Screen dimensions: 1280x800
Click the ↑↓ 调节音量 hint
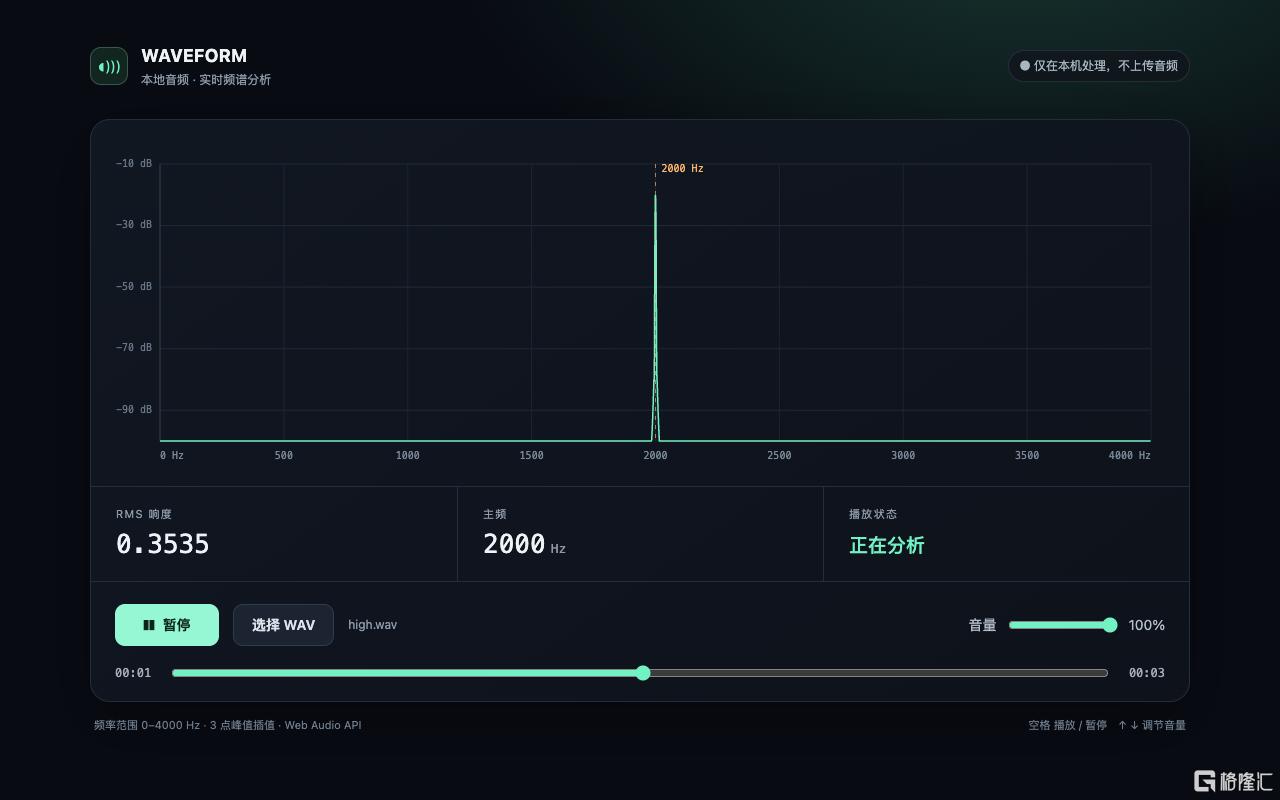click(x=1152, y=725)
